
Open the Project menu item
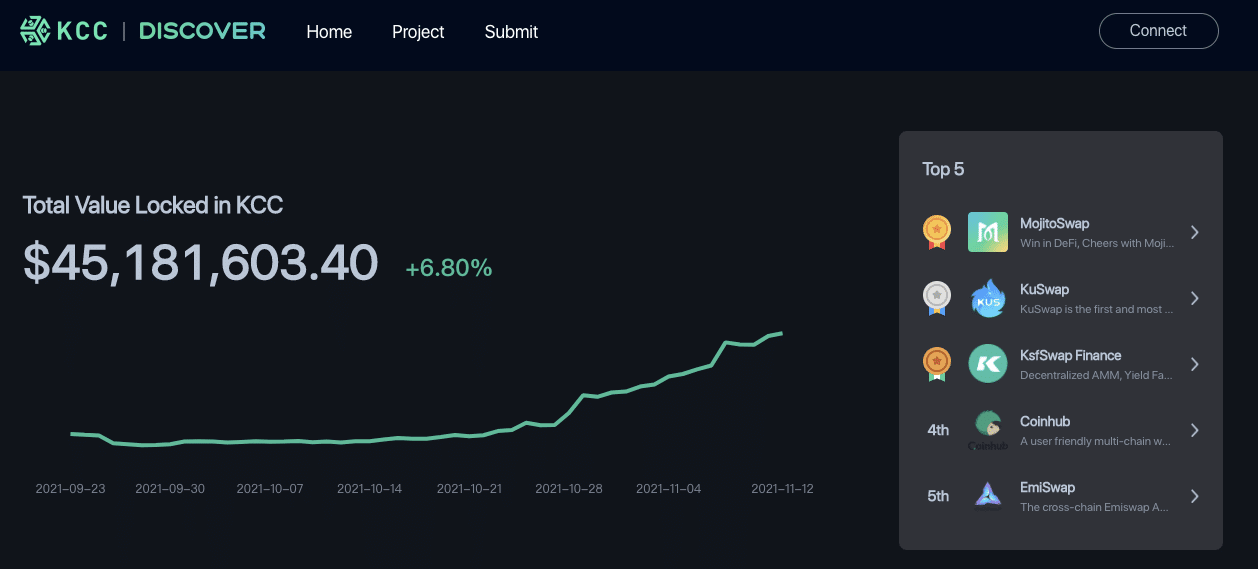(x=418, y=32)
